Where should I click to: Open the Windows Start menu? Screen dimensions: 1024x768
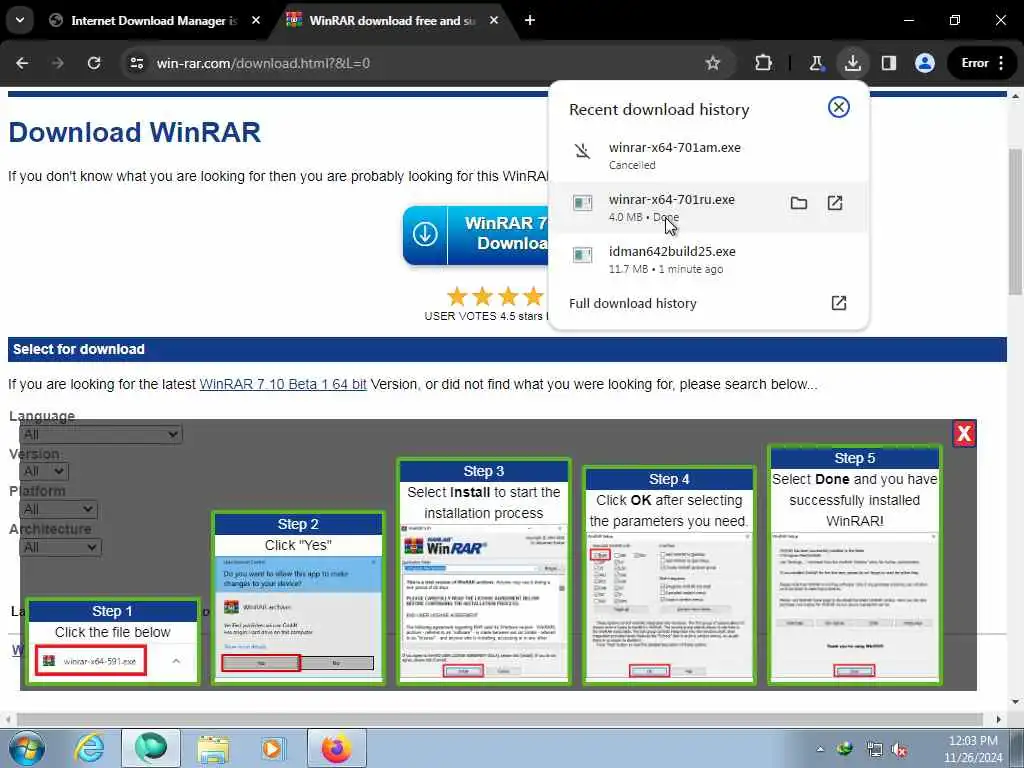coord(25,748)
